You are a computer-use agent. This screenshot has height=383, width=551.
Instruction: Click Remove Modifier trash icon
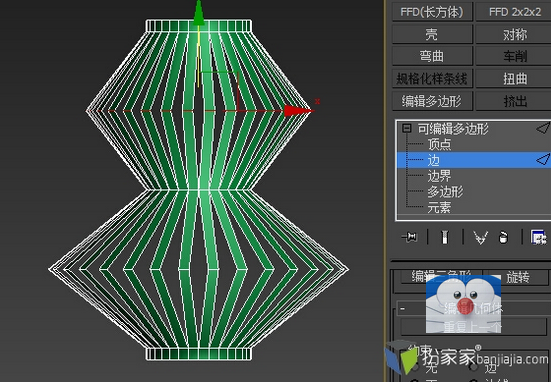(504, 238)
